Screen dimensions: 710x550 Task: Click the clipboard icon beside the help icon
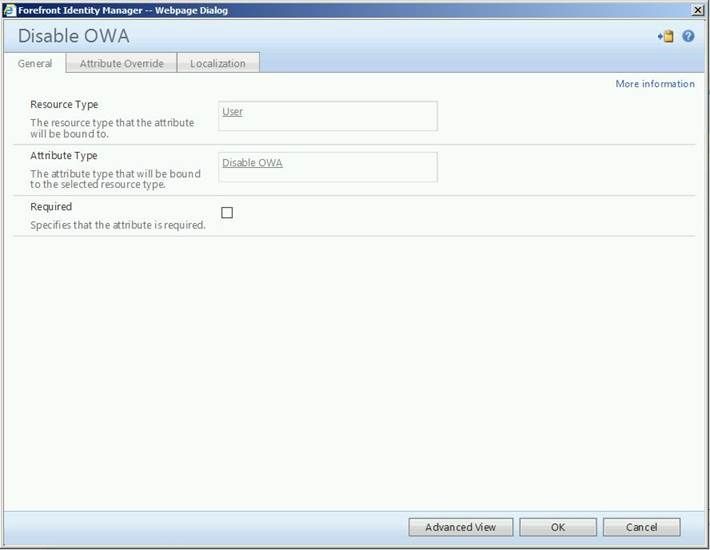click(x=666, y=36)
